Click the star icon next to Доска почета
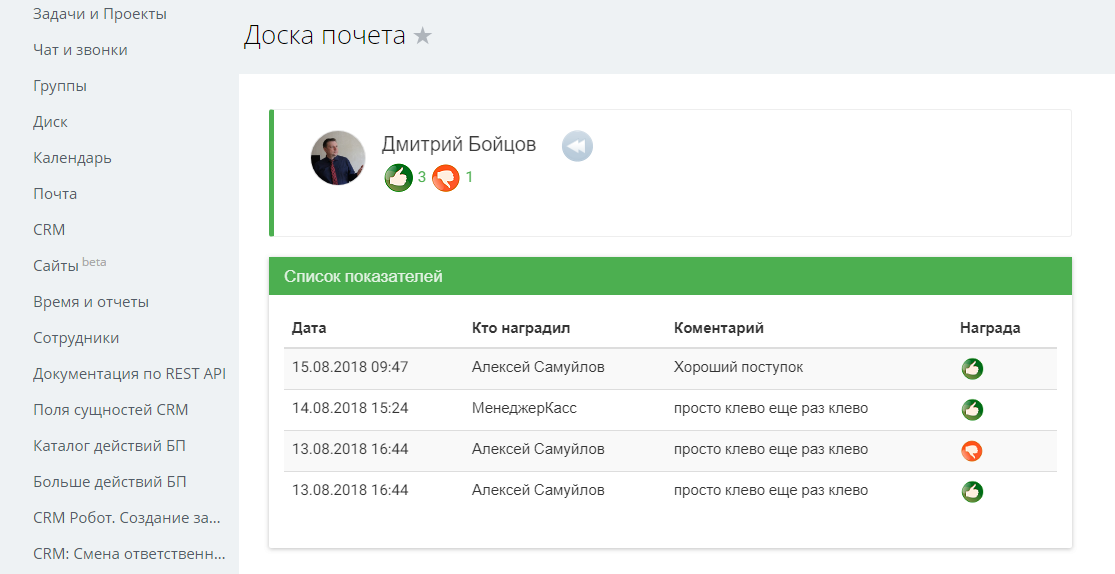 [423, 37]
